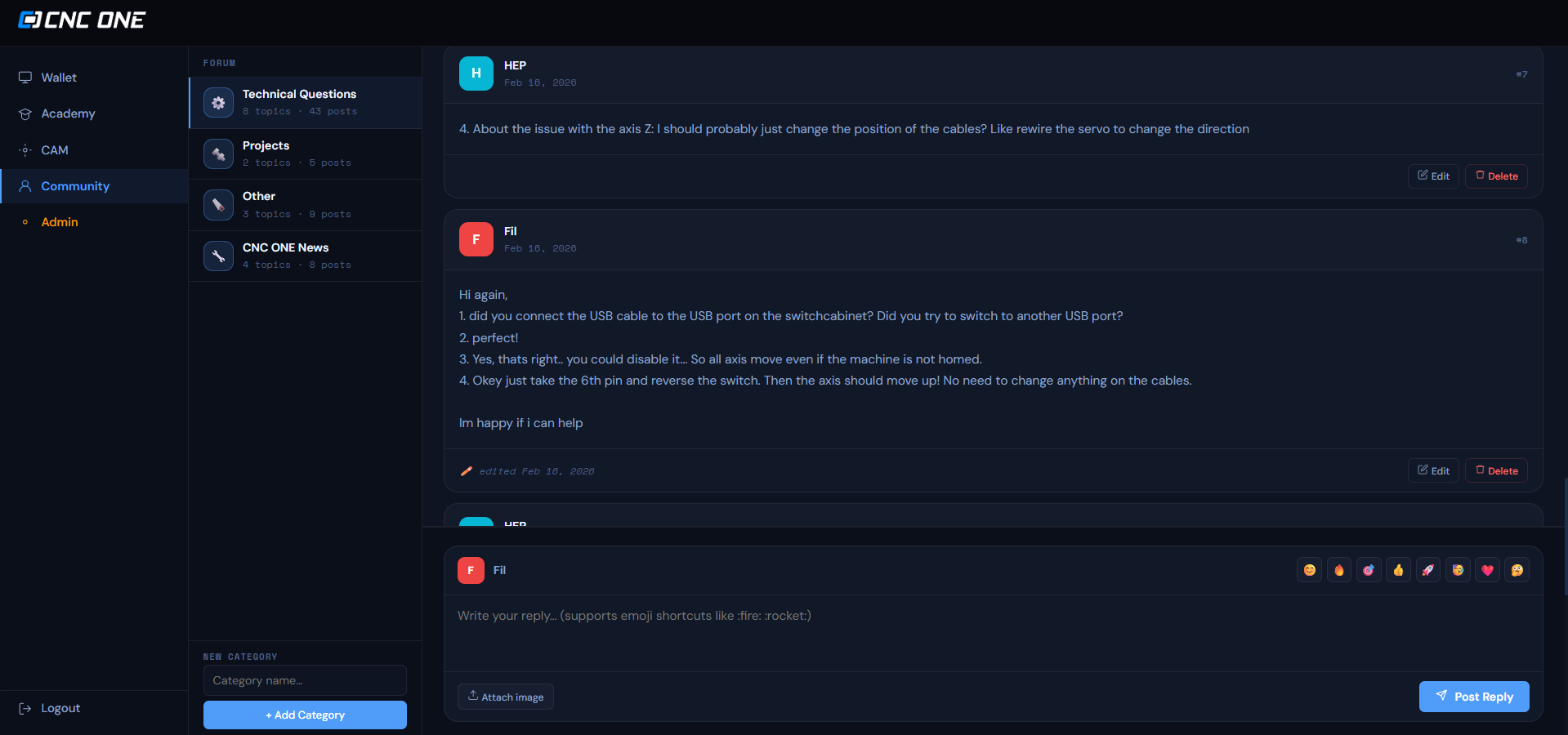
Task: Click inside the Category name input field
Action: tap(304, 680)
